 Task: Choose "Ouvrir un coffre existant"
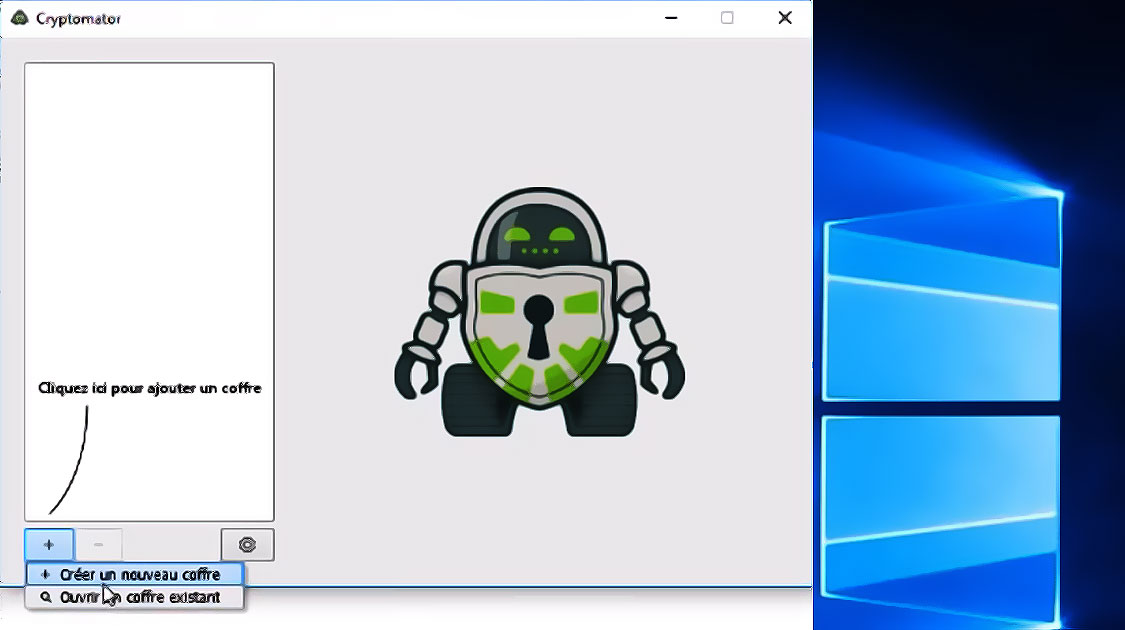tap(135, 597)
